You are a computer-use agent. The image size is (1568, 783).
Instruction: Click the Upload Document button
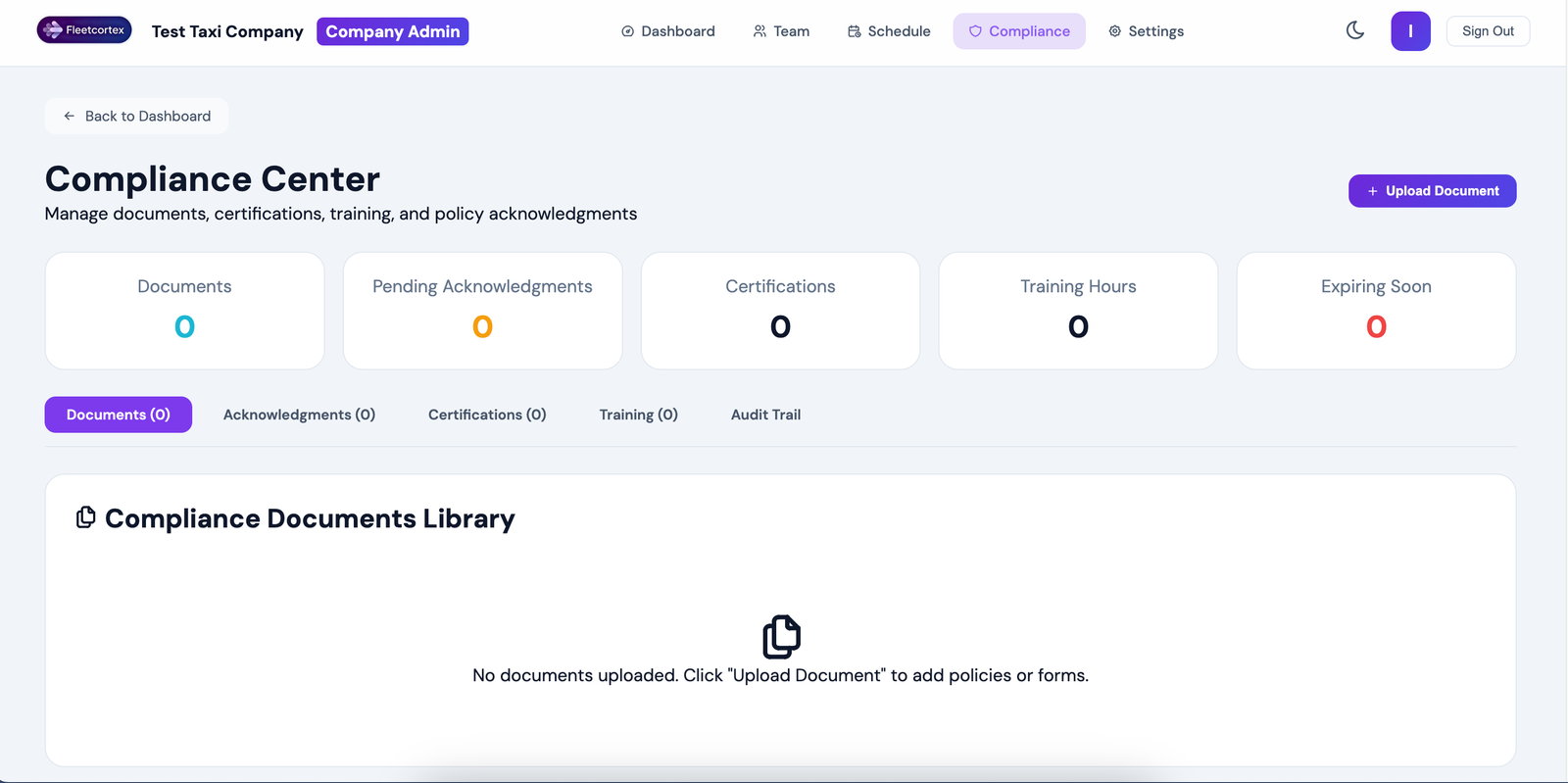(x=1432, y=191)
